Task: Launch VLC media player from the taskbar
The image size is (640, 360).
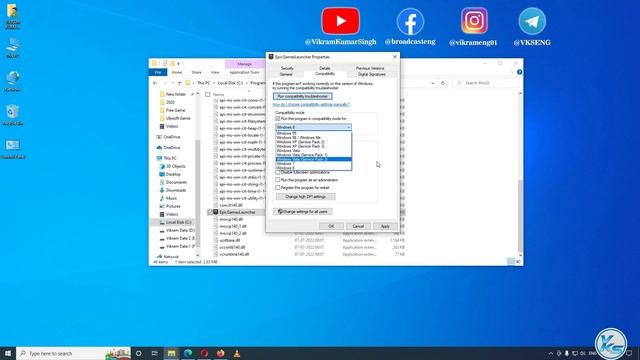Action: (237, 353)
